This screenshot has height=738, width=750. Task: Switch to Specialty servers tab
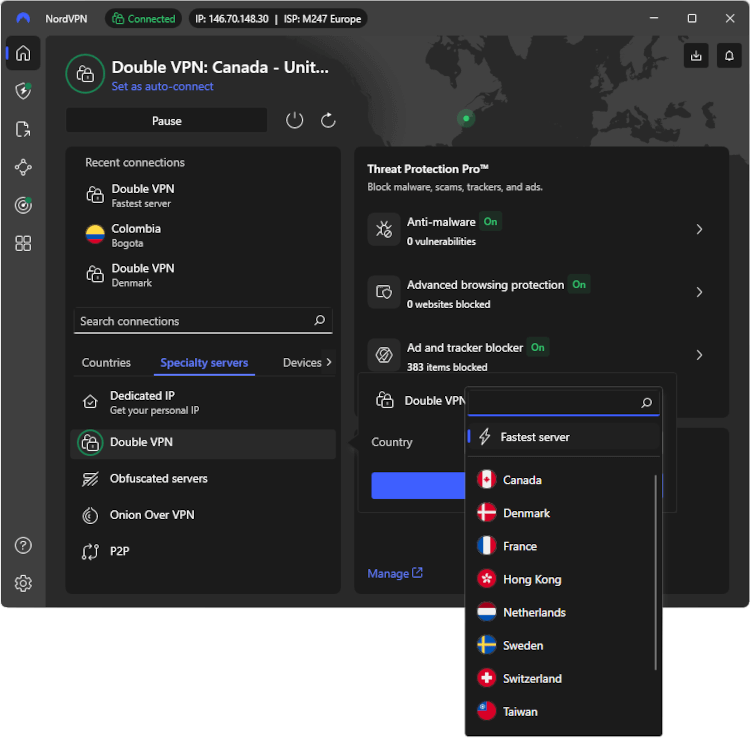pos(204,363)
